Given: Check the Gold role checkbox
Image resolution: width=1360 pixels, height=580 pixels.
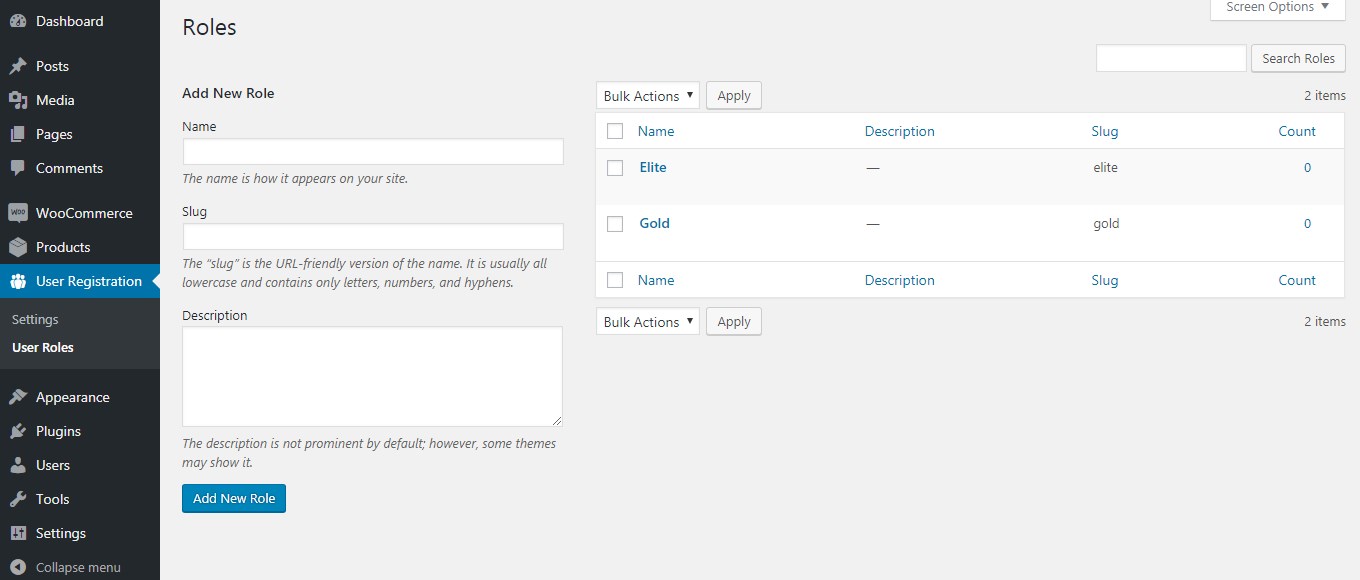Looking at the screenshot, I should [x=614, y=223].
